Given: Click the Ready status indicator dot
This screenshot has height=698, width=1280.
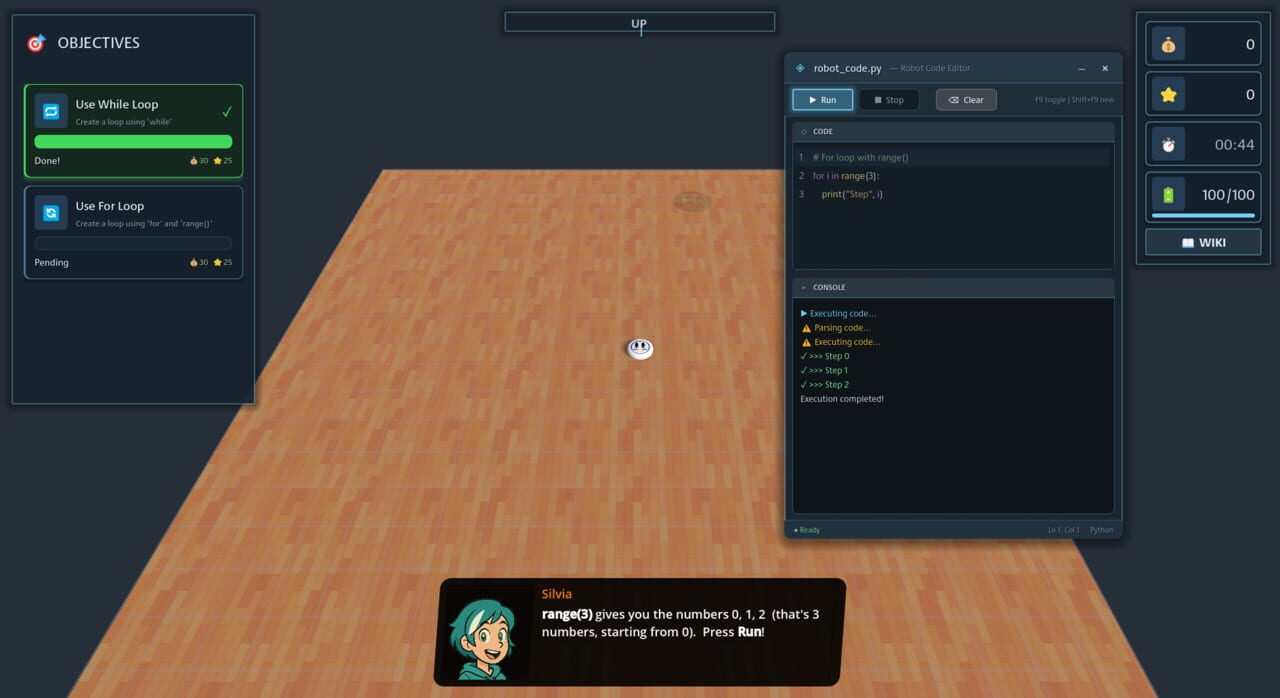Looking at the screenshot, I should click(797, 530).
